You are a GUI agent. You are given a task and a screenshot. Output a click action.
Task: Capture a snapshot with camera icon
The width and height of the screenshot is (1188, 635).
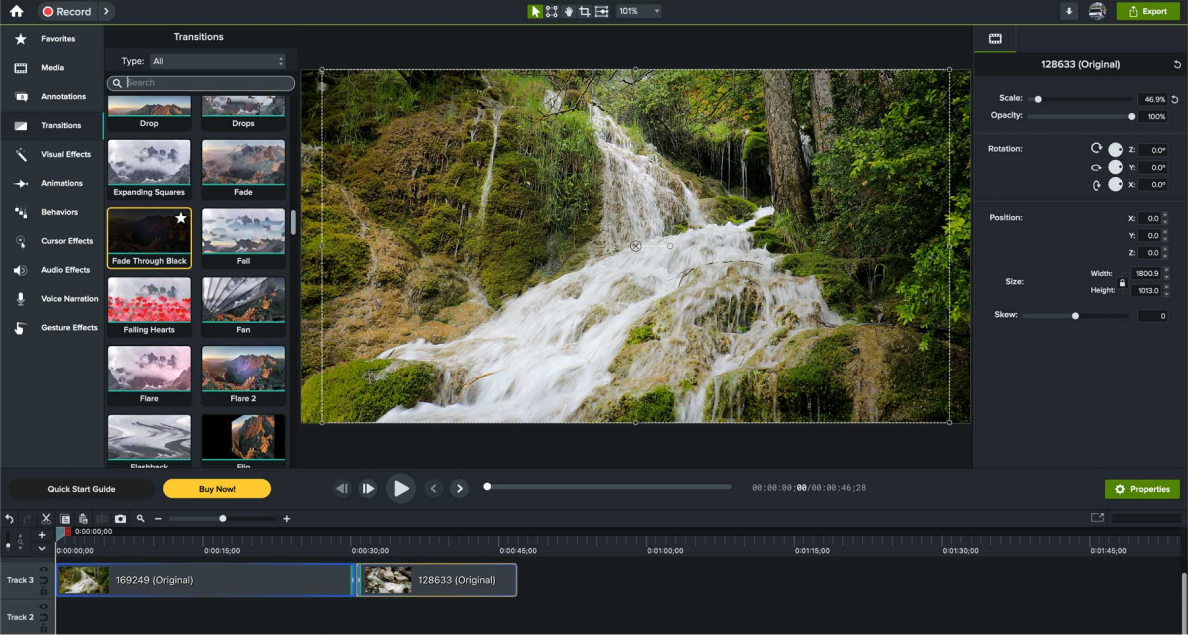click(120, 519)
